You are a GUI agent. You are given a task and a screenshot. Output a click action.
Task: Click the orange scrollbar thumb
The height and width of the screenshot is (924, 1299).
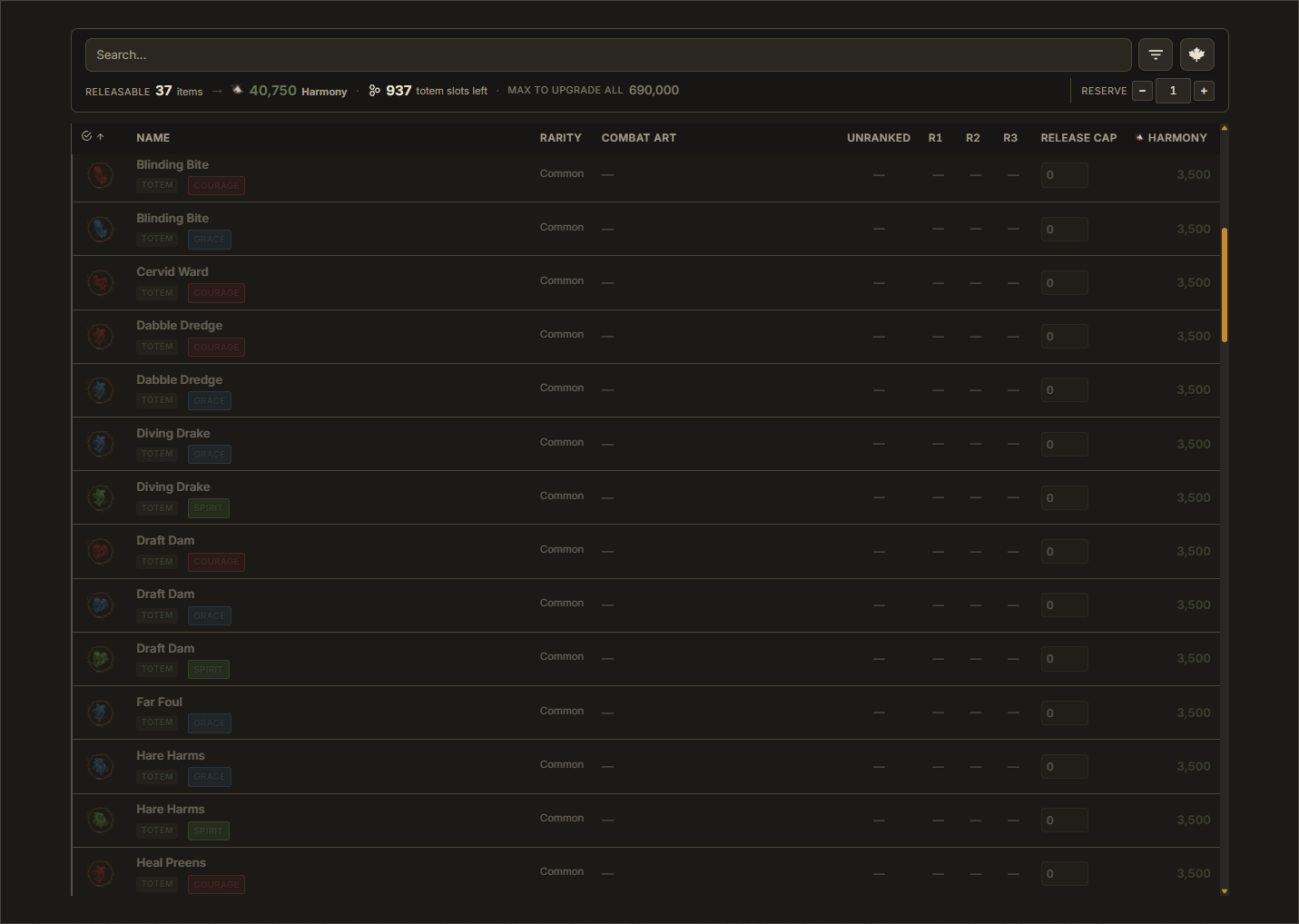click(1225, 284)
